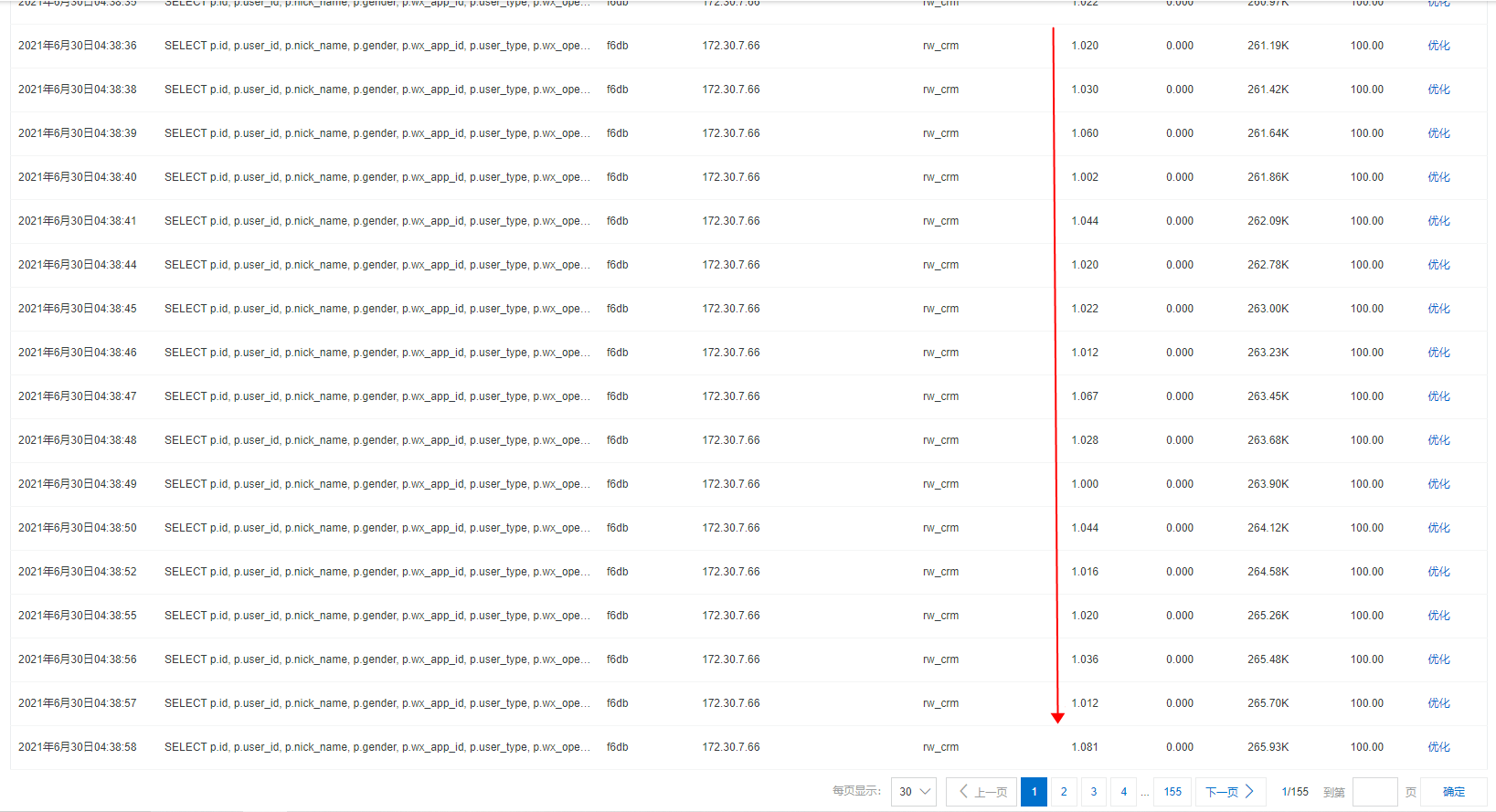Click 0.000 value in 04:38:38 row

tap(1180, 90)
